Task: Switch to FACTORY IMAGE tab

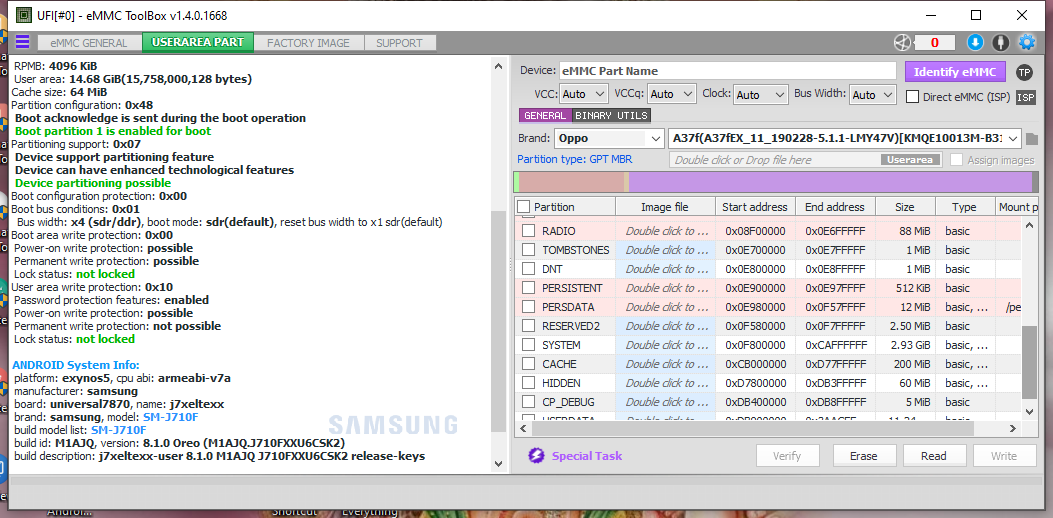Action: click(x=308, y=43)
